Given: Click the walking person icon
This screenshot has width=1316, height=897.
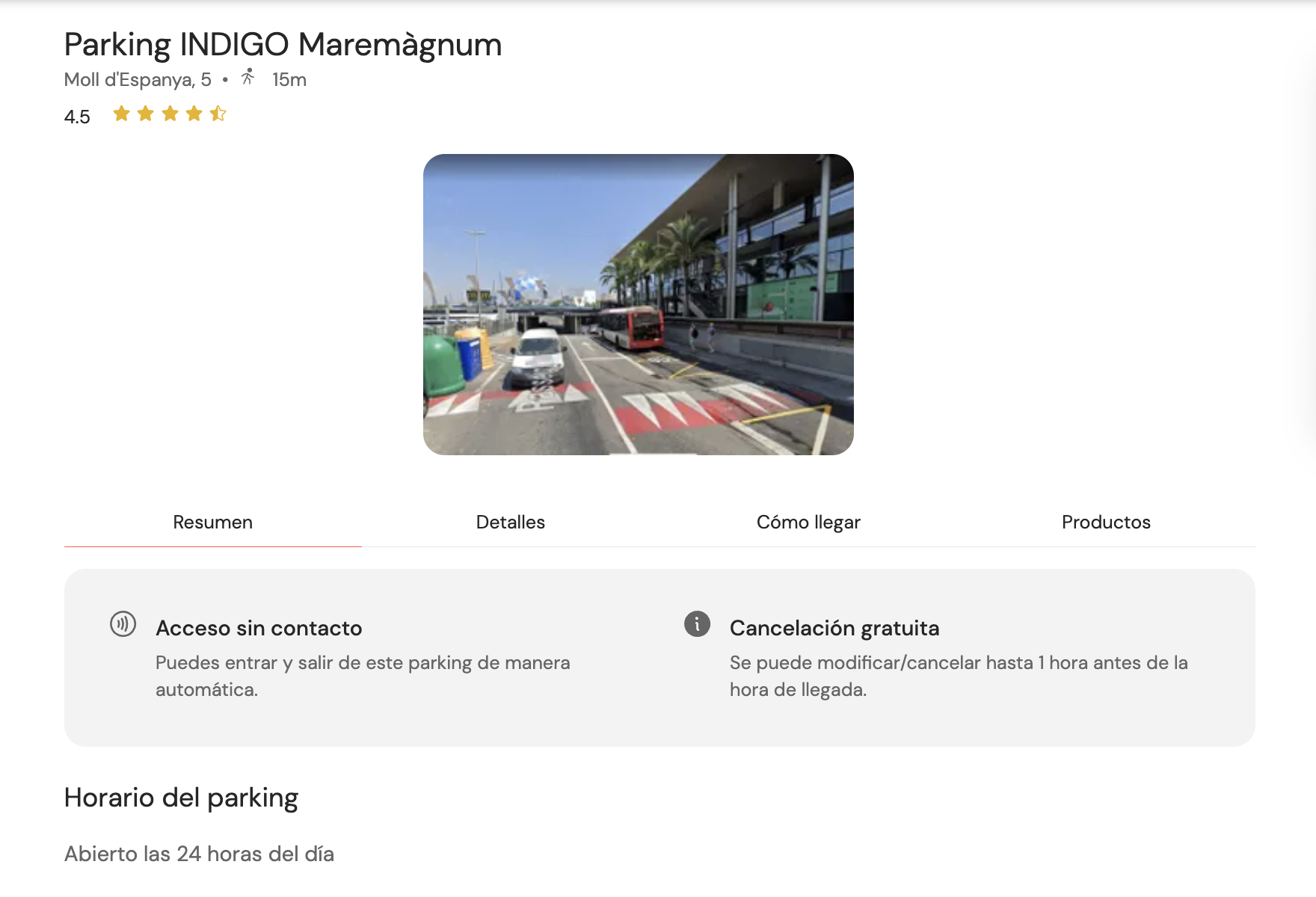Looking at the screenshot, I should tap(248, 78).
